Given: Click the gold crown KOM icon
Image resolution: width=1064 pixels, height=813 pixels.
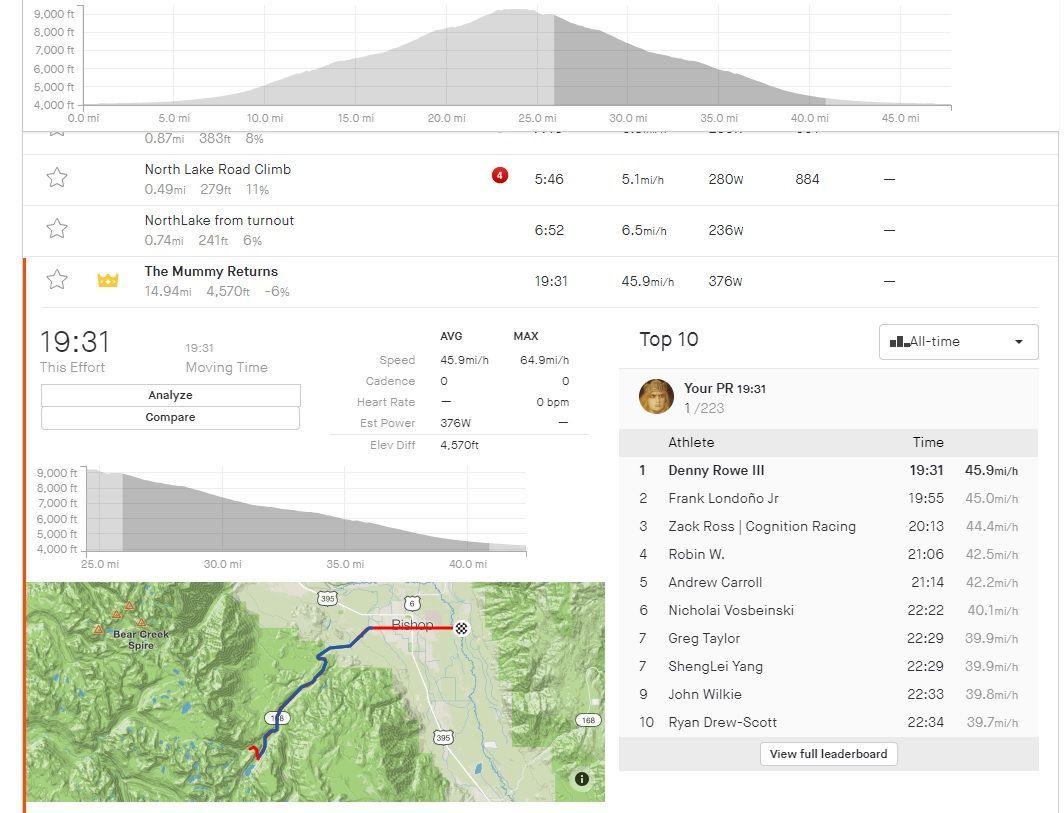Looking at the screenshot, I should pyautogui.click(x=108, y=280).
